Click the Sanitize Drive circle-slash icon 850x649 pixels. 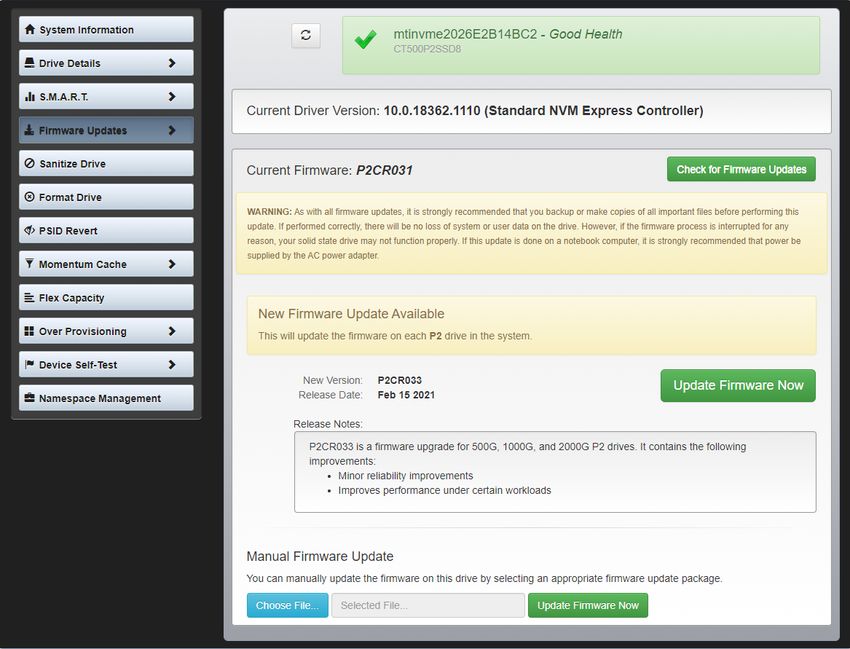[x=29, y=164]
